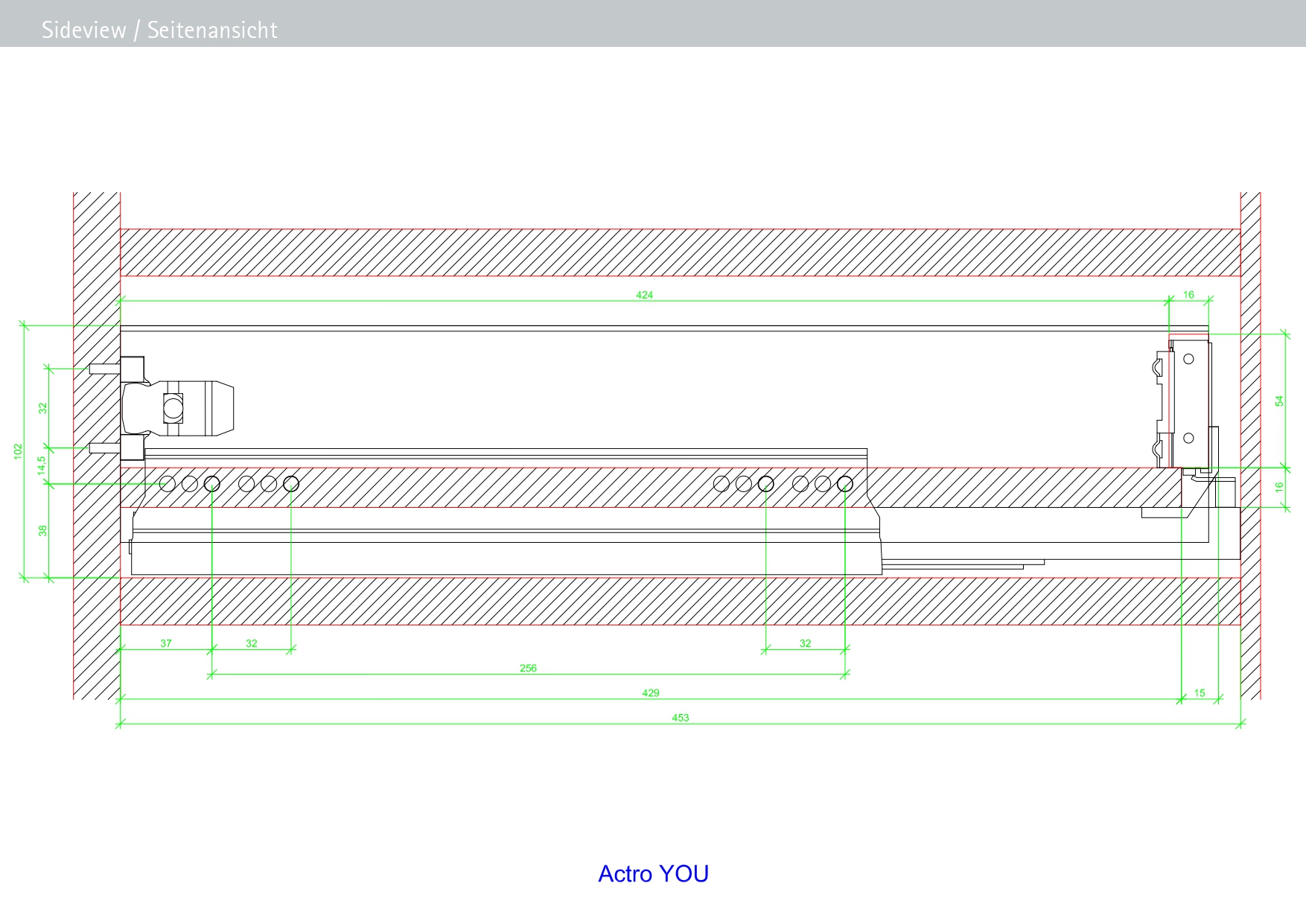Click the upper mounting dowel on left wall
1306x924 pixels.
coord(103,368)
